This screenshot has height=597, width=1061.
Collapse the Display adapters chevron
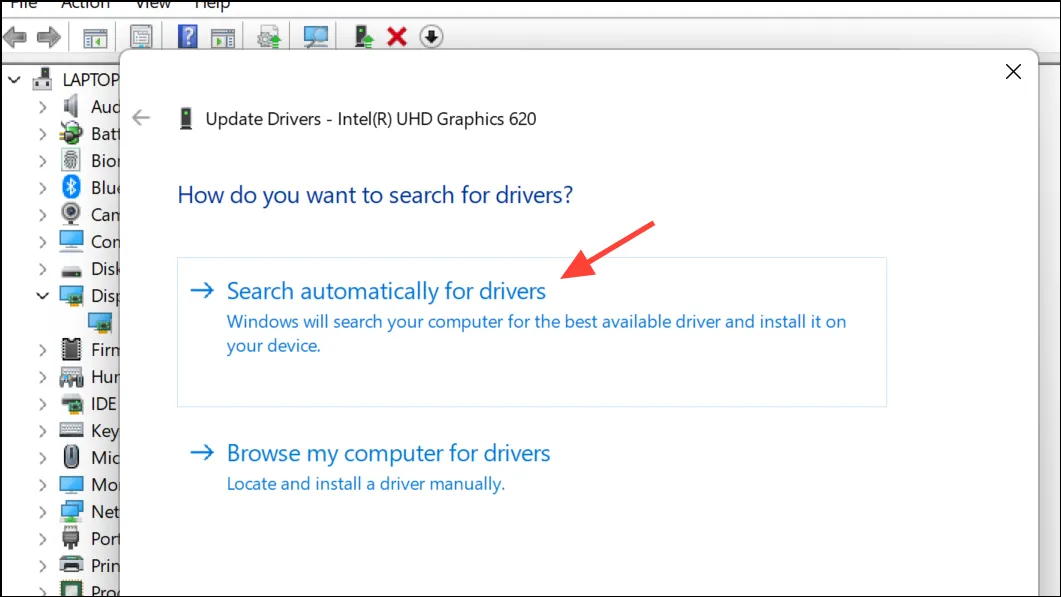tap(42, 296)
